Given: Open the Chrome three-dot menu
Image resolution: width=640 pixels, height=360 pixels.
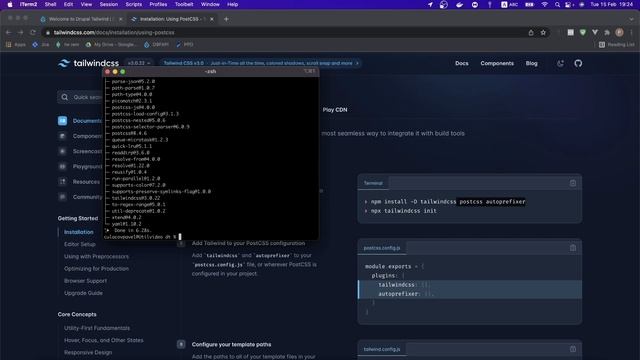Looking at the screenshot, I should coord(631,32).
